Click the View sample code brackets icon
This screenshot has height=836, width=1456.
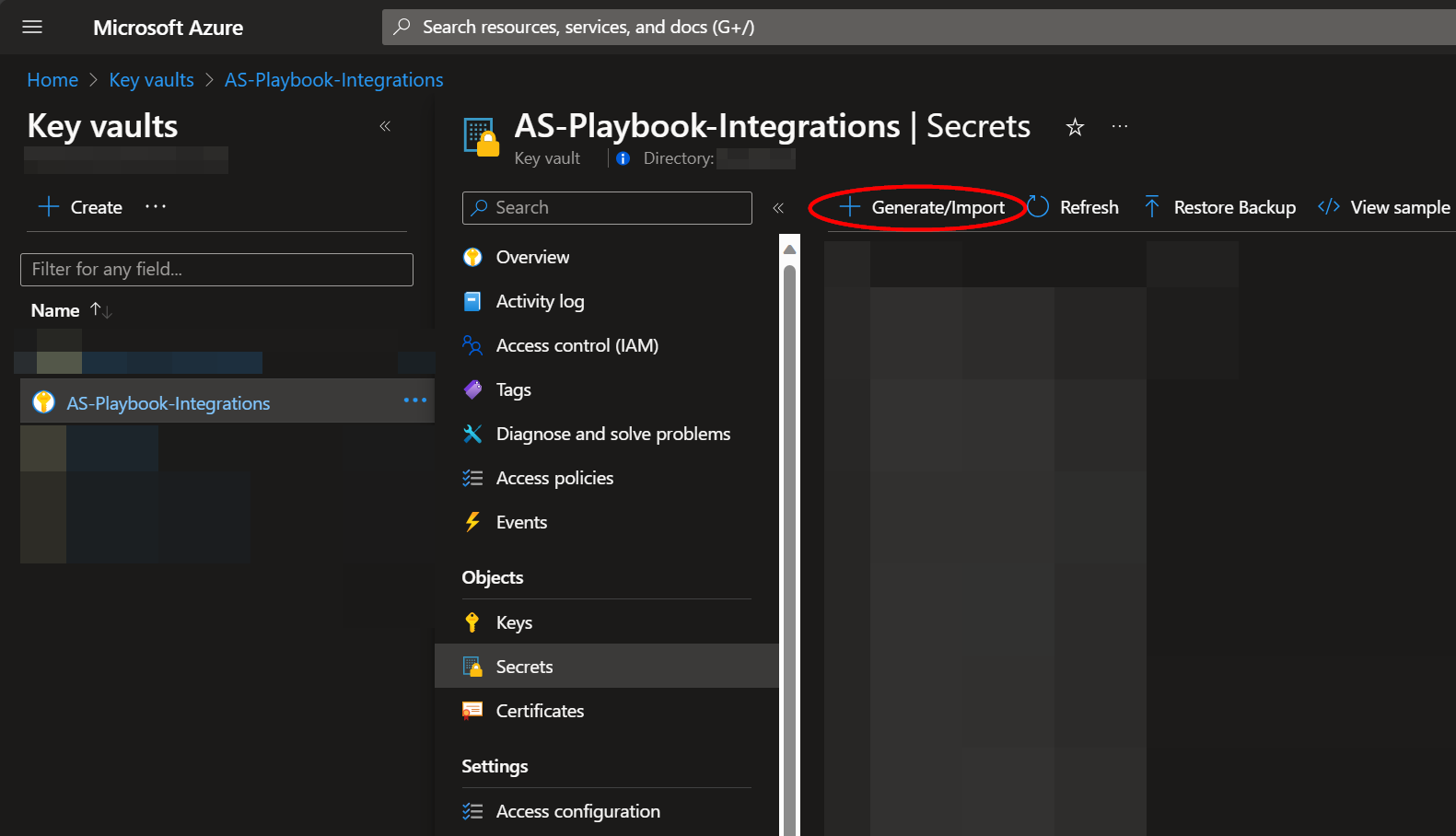pos(1329,207)
